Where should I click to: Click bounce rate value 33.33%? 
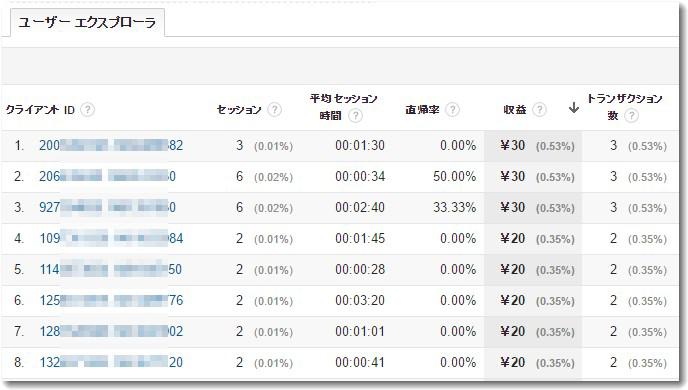pos(454,207)
